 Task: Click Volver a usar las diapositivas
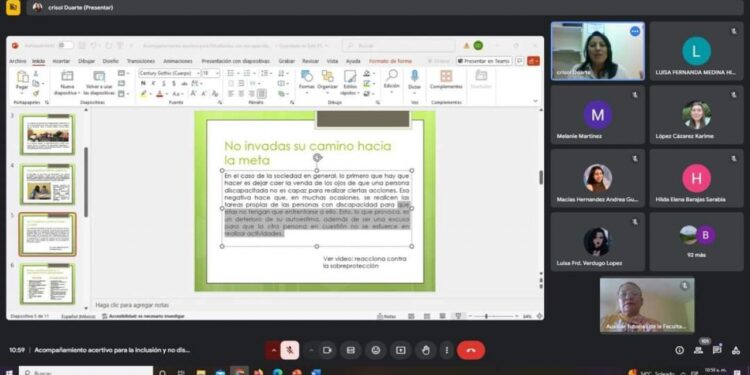(x=99, y=82)
